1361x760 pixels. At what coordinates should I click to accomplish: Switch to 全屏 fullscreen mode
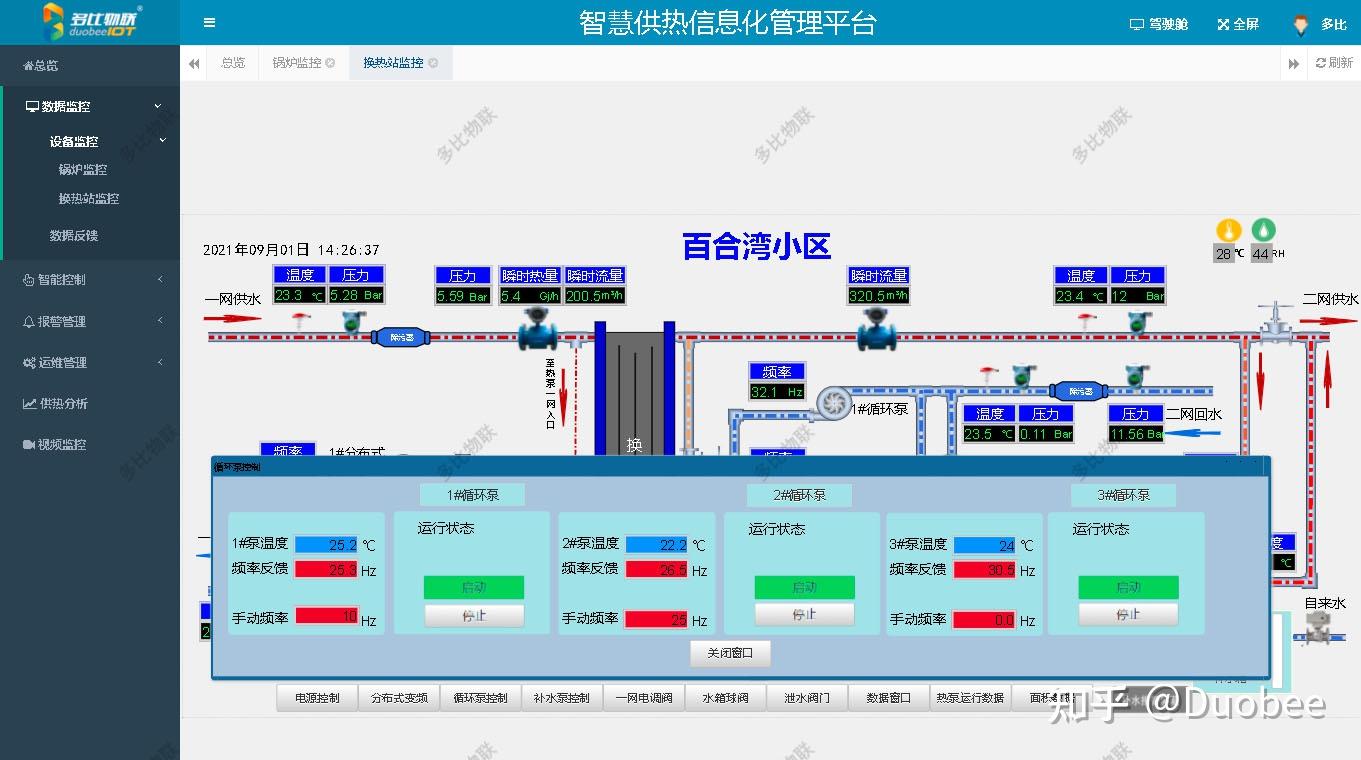(1238, 24)
